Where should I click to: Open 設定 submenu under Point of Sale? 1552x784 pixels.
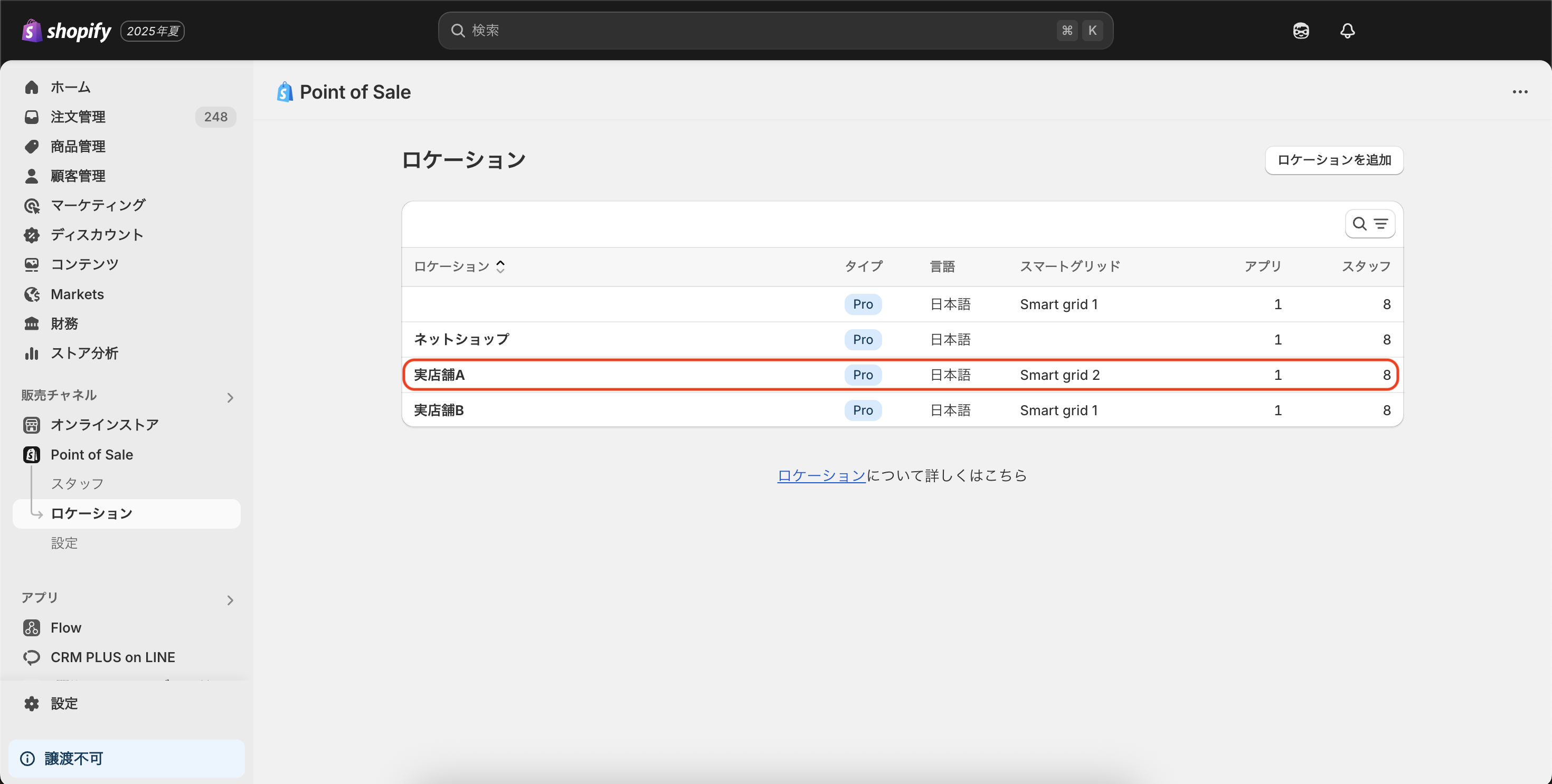(64, 542)
